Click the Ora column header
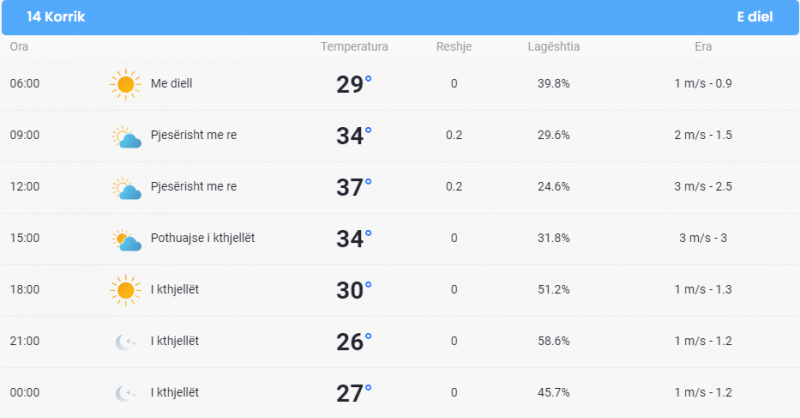The height and width of the screenshot is (418, 800). click(19, 46)
